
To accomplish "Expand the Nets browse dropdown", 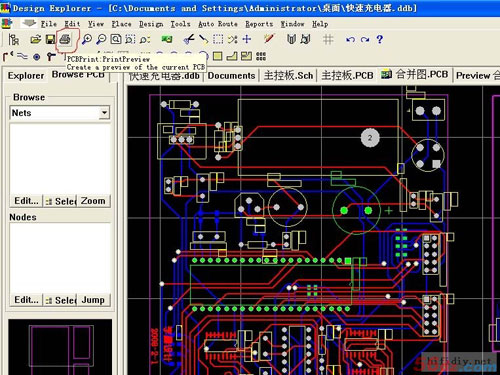I will tap(104, 113).
